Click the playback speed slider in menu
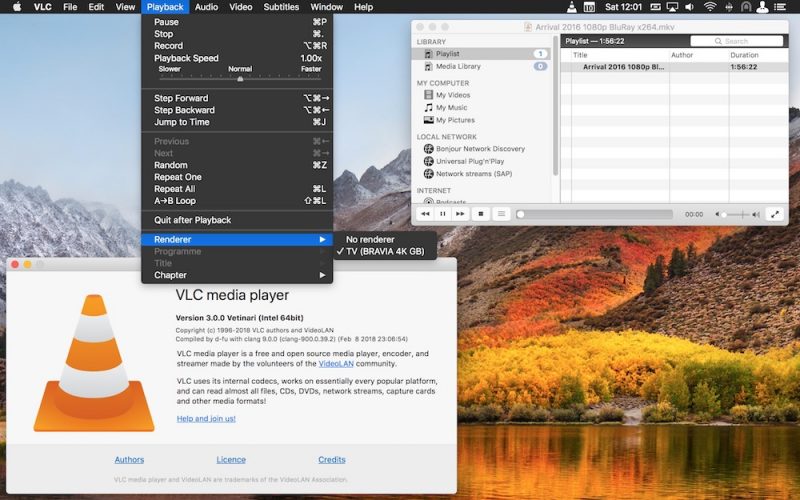The height and width of the screenshot is (500, 800). tap(240, 79)
